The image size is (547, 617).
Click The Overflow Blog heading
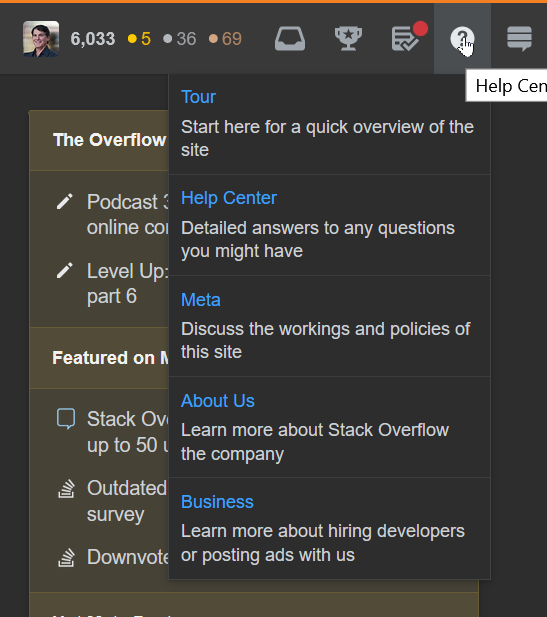point(109,140)
